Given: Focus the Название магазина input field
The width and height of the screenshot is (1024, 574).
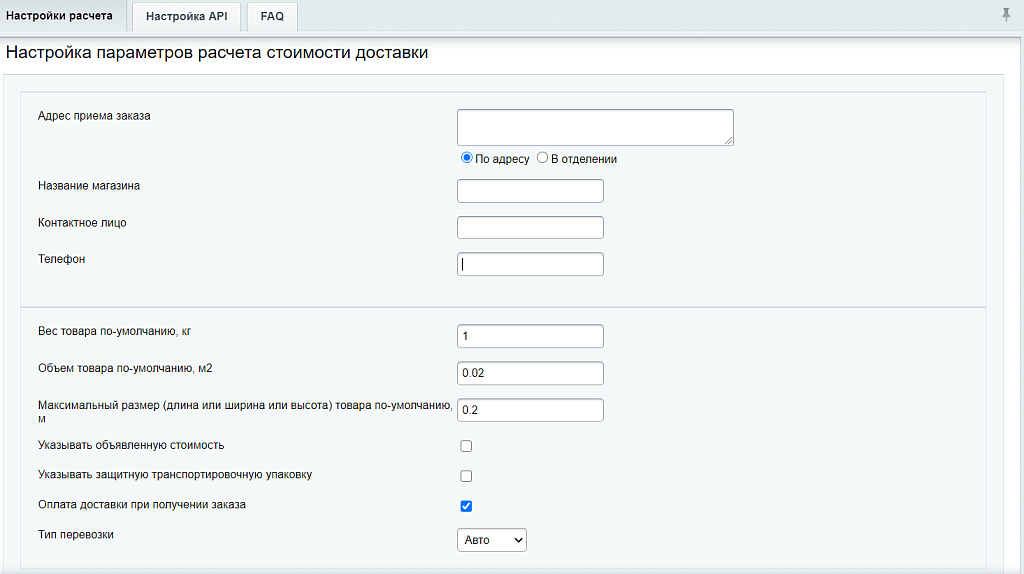Looking at the screenshot, I should [x=530, y=191].
